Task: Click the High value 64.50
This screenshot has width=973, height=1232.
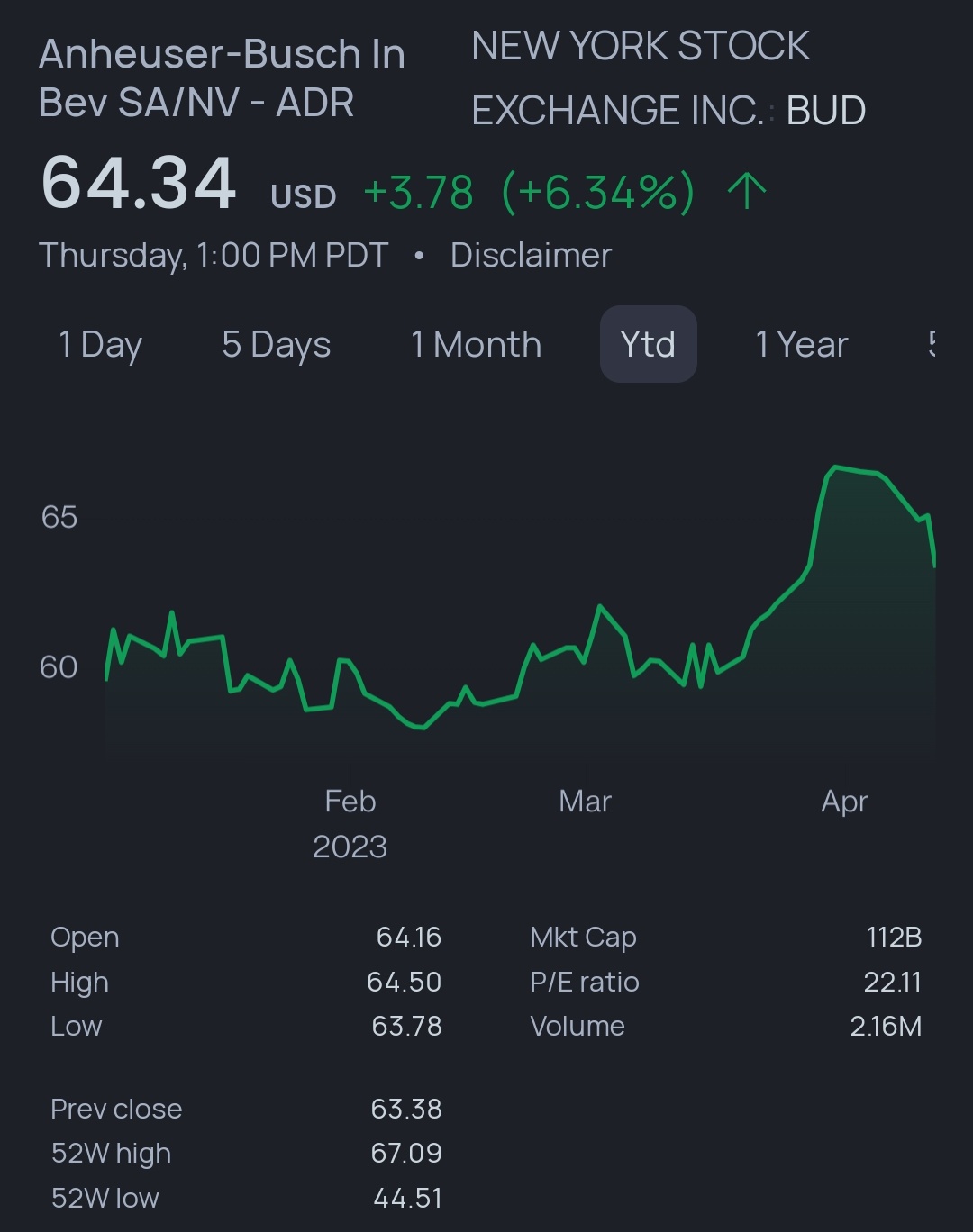Action: pyautogui.click(x=405, y=982)
